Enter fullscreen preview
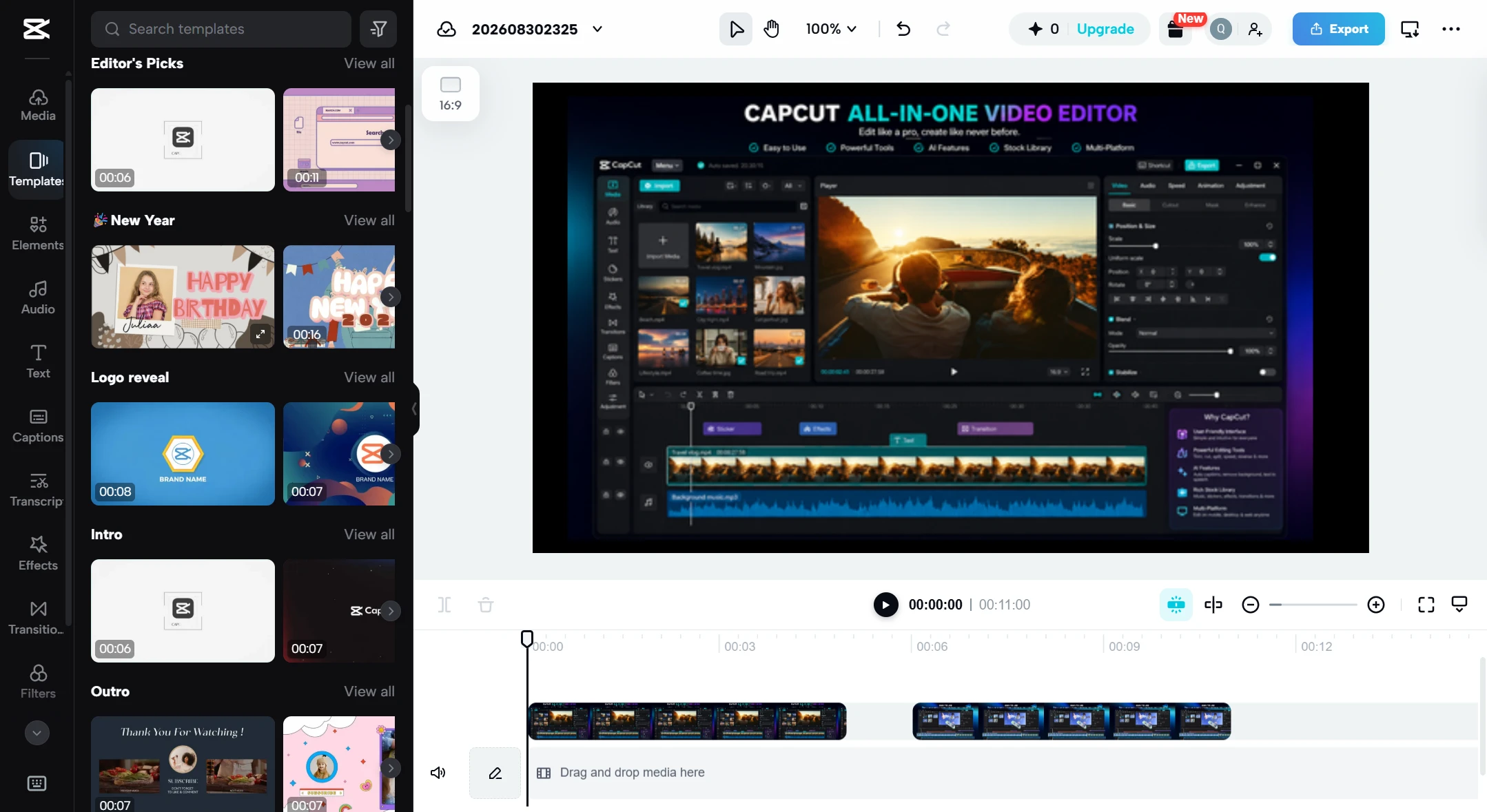Image resolution: width=1487 pixels, height=812 pixels. pyautogui.click(x=1426, y=605)
